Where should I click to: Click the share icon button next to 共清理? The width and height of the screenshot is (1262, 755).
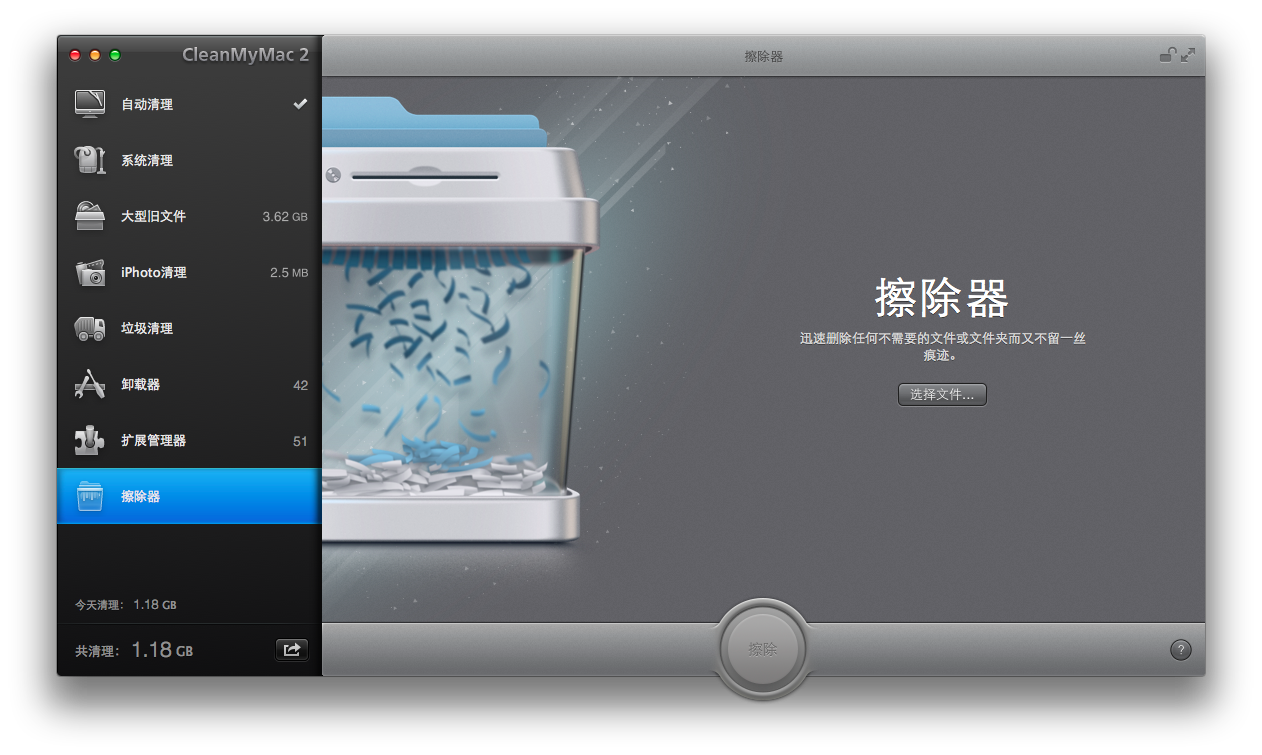click(292, 650)
